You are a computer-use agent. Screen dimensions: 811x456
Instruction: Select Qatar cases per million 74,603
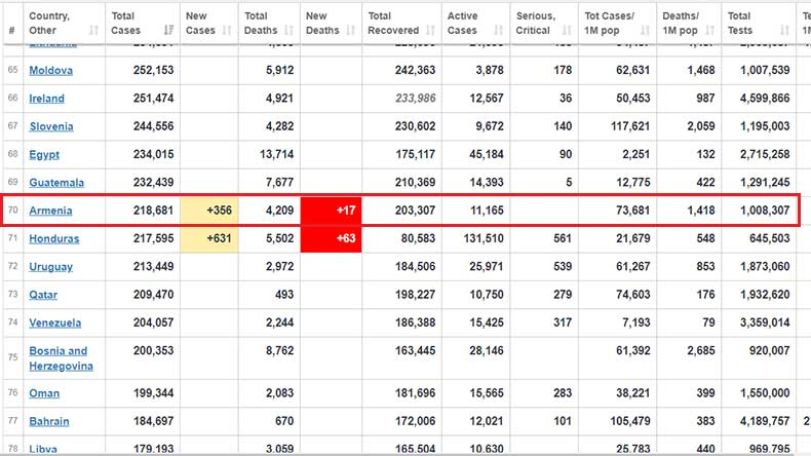(x=633, y=295)
